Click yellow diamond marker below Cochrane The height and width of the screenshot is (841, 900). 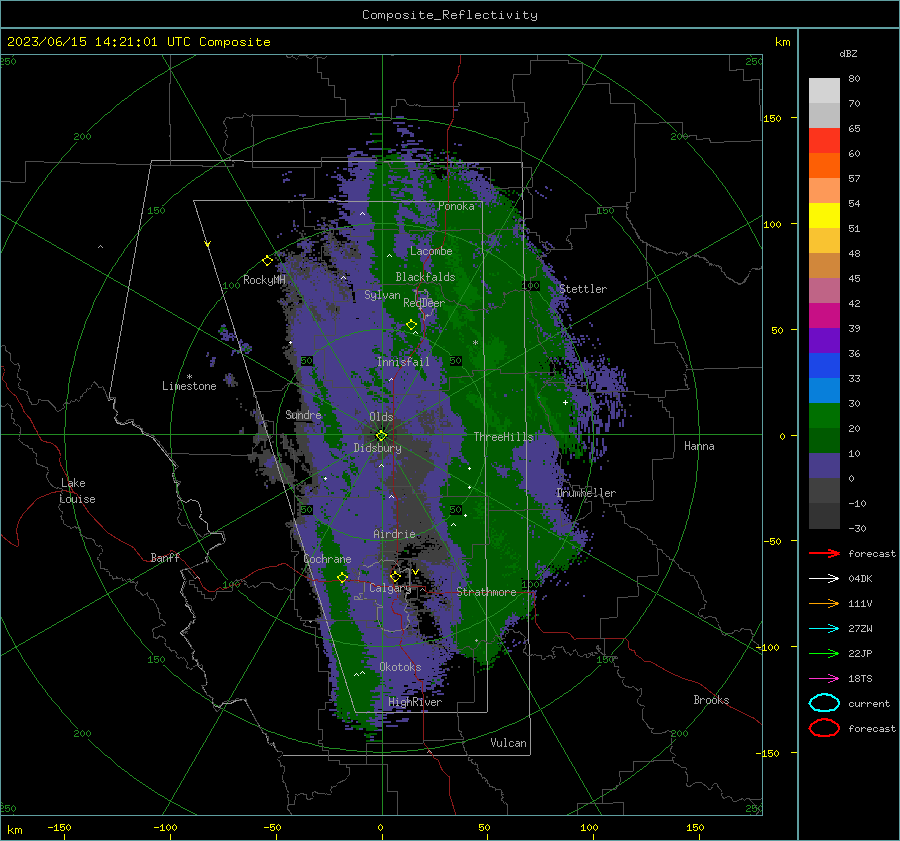pos(342,577)
